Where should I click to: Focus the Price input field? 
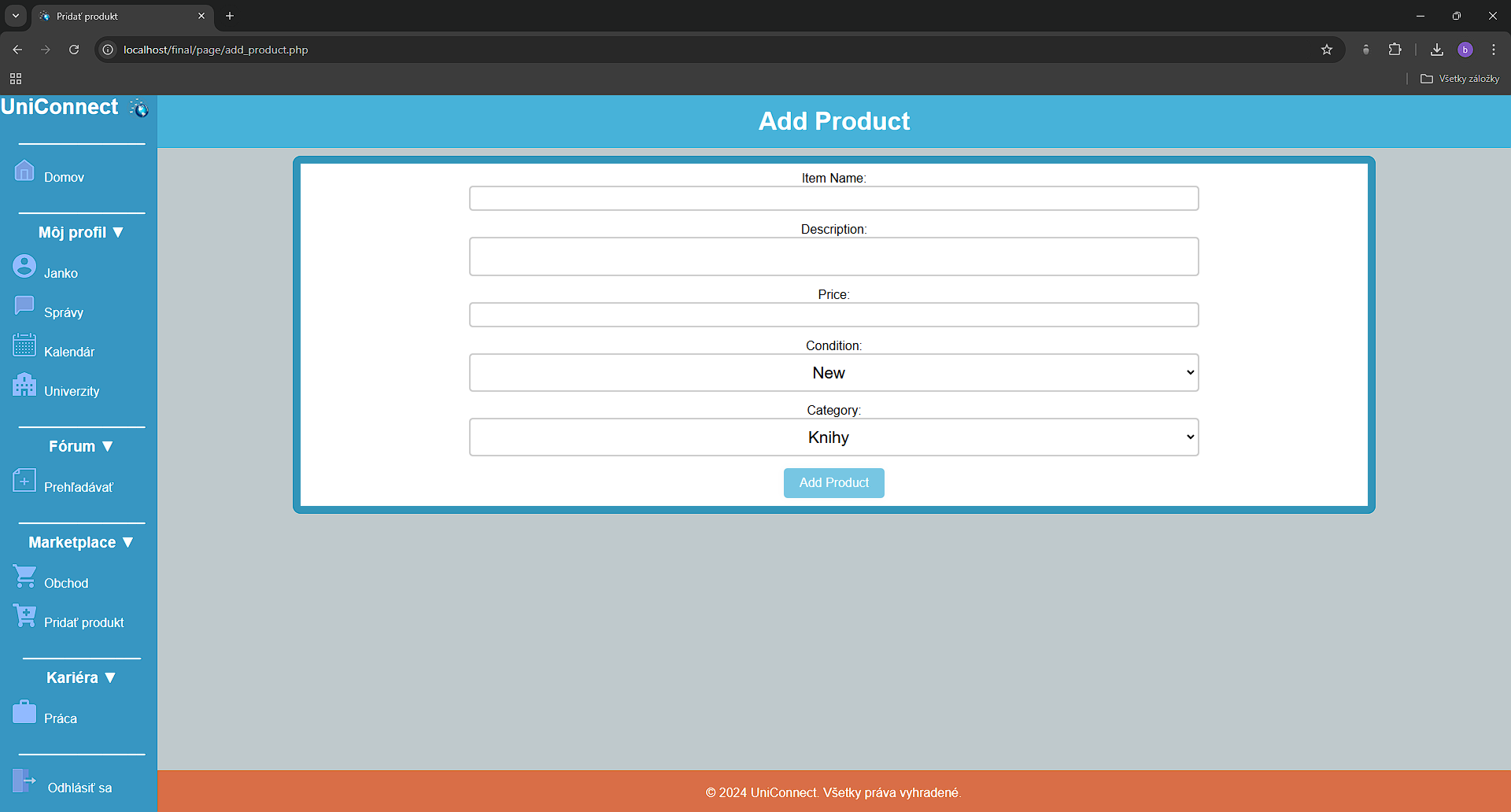coord(834,315)
